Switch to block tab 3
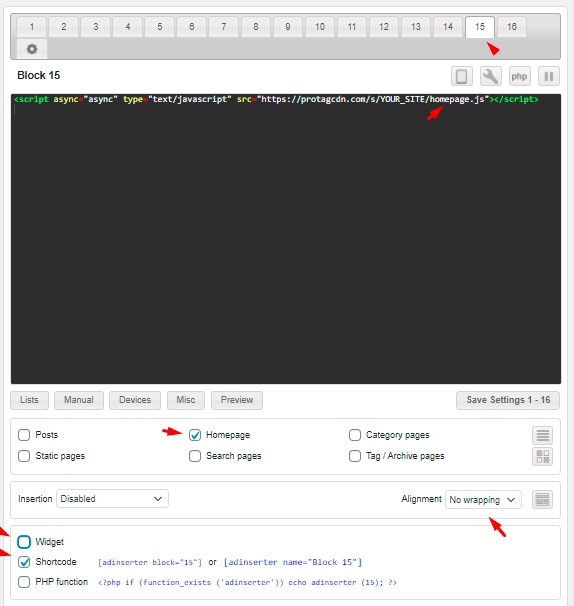Screen dimensions: 574x606 (x=96, y=27)
